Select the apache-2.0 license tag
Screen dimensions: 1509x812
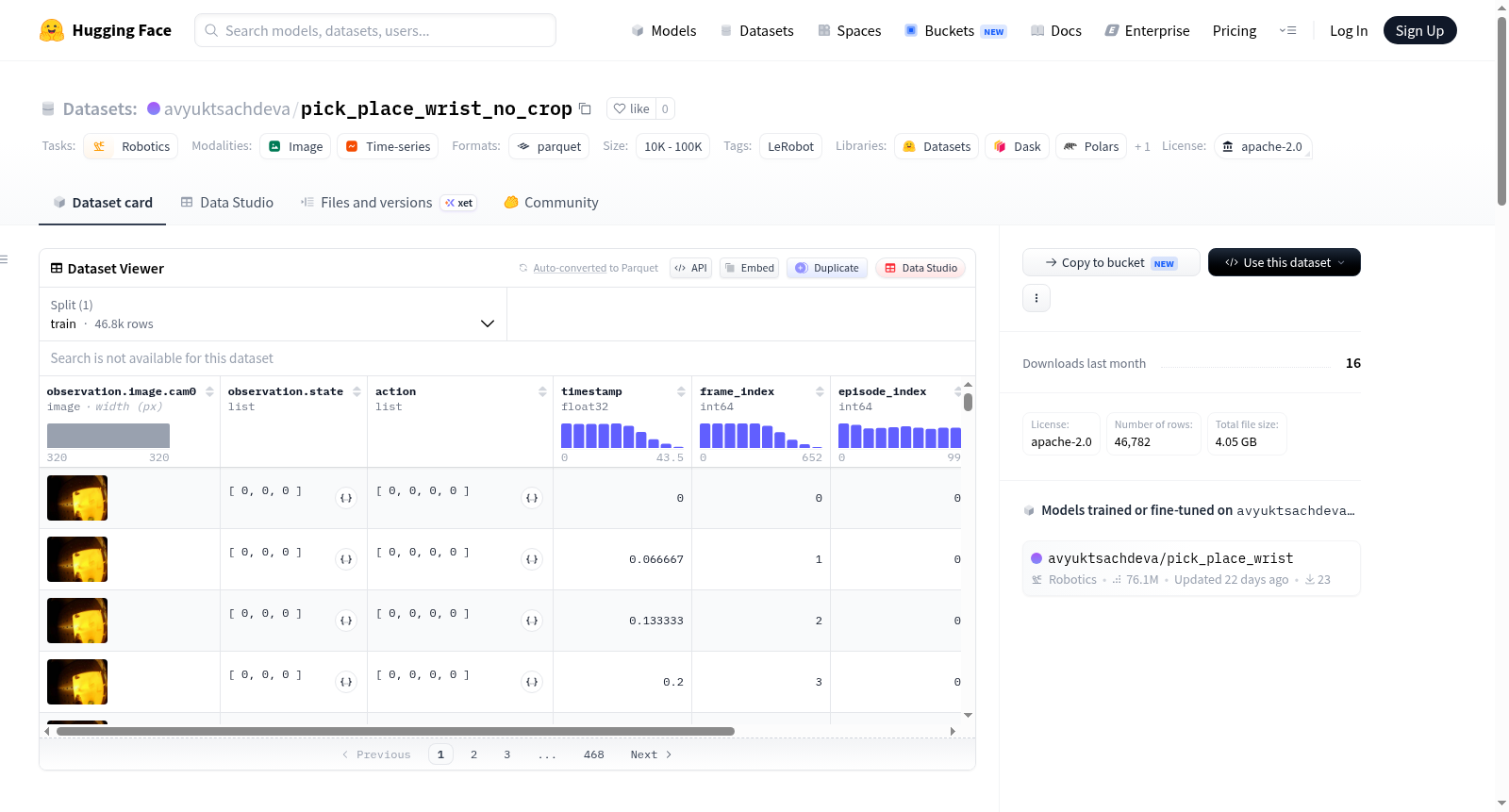click(x=1263, y=146)
